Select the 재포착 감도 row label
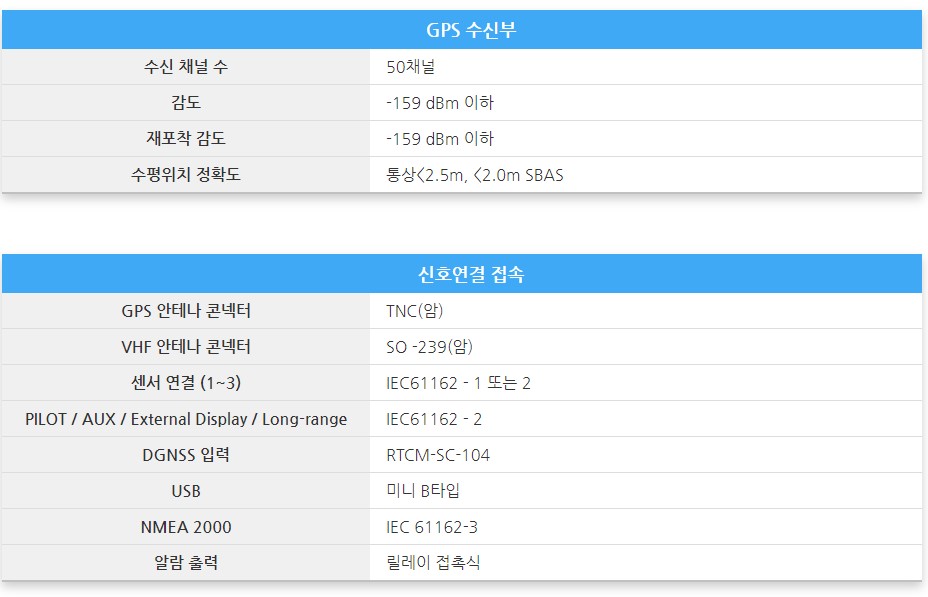This screenshot has width=928, height=597. [186, 139]
